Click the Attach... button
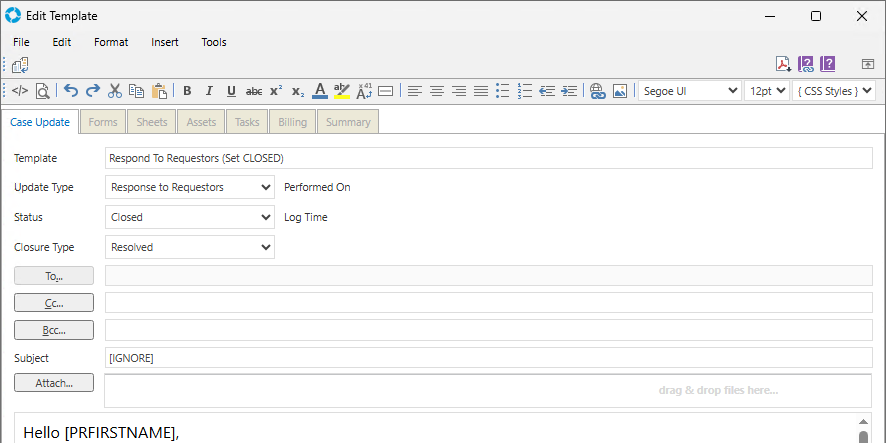886x443 pixels. (x=54, y=383)
